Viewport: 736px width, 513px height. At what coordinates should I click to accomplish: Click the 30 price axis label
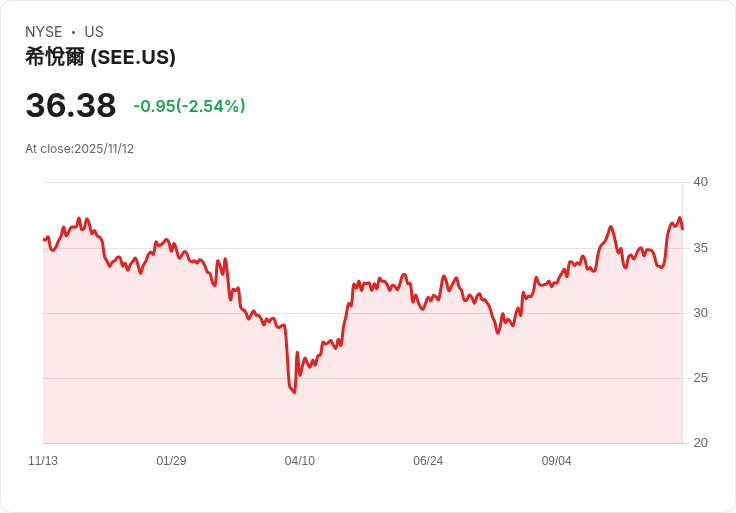pos(700,313)
